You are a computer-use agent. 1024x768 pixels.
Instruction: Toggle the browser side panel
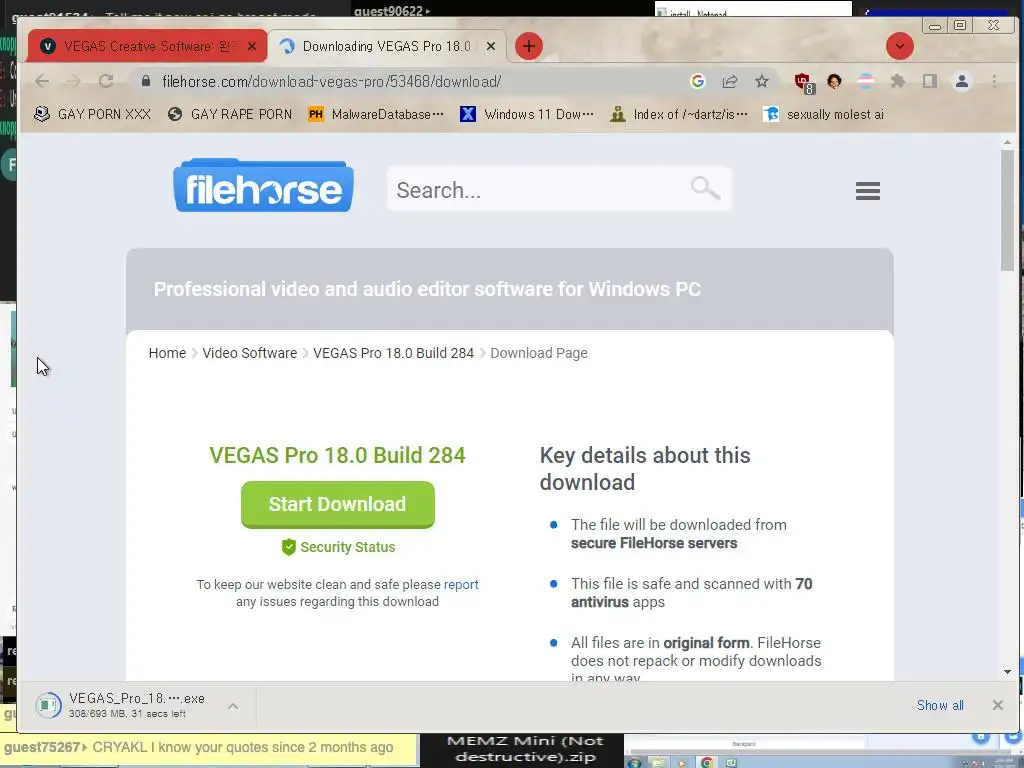(x=930, y=82)
